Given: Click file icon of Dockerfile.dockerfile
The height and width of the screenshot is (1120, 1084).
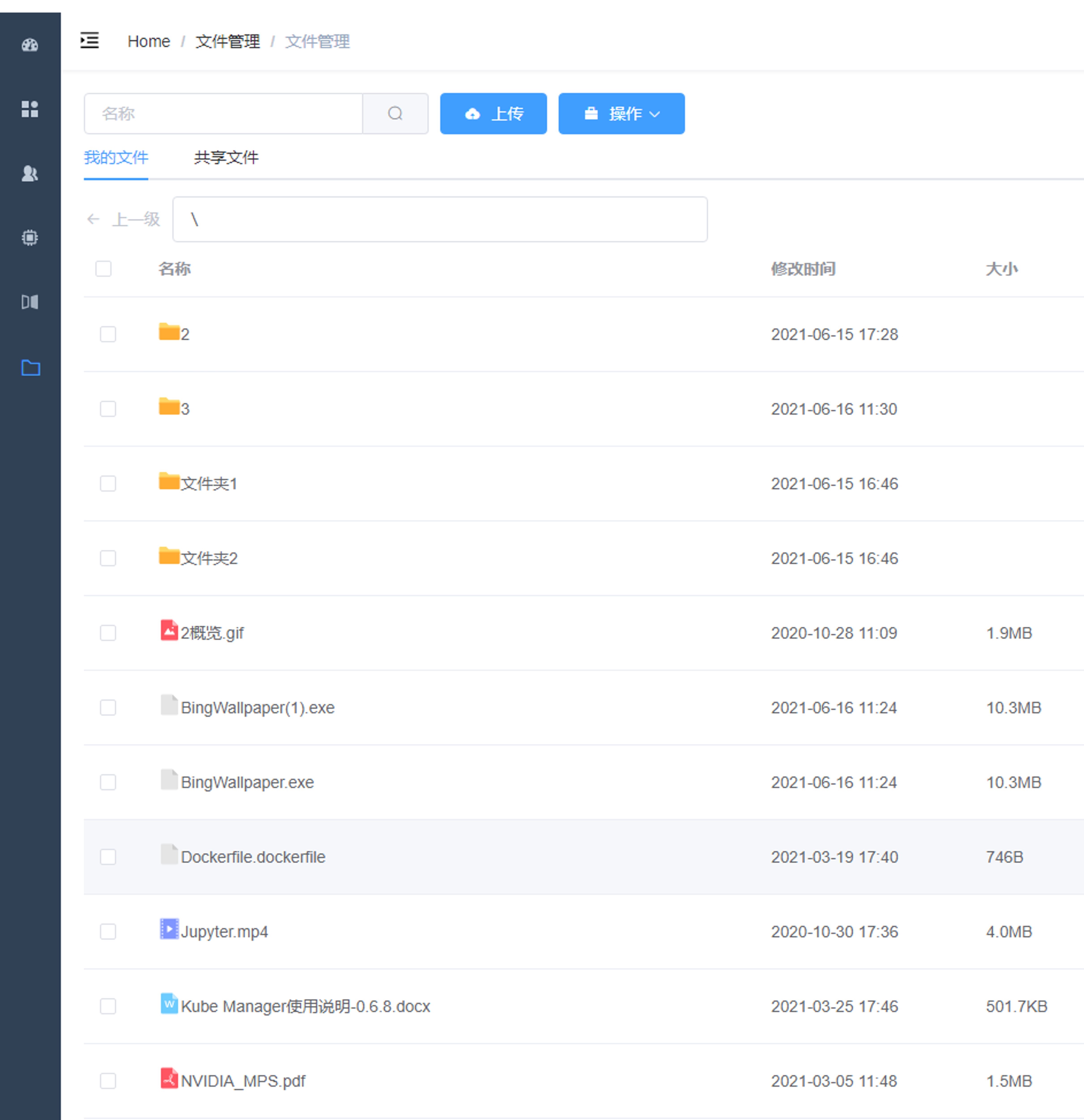Looking at the screenshot, I should click(x=169, y=854).
